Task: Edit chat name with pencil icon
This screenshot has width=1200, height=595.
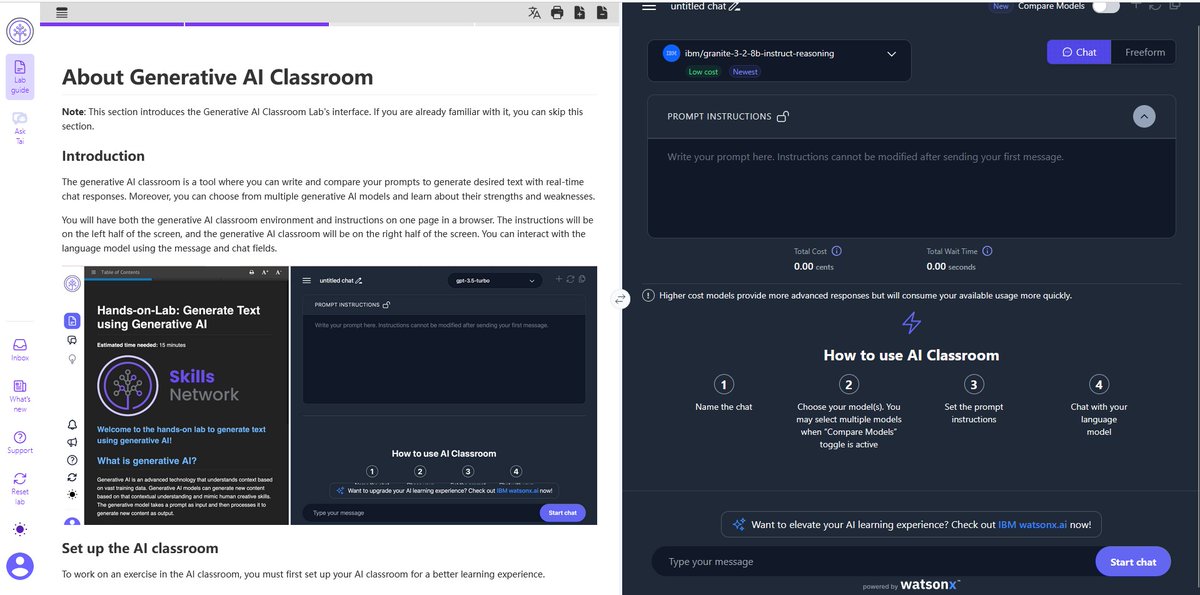Action: (735, 7)
